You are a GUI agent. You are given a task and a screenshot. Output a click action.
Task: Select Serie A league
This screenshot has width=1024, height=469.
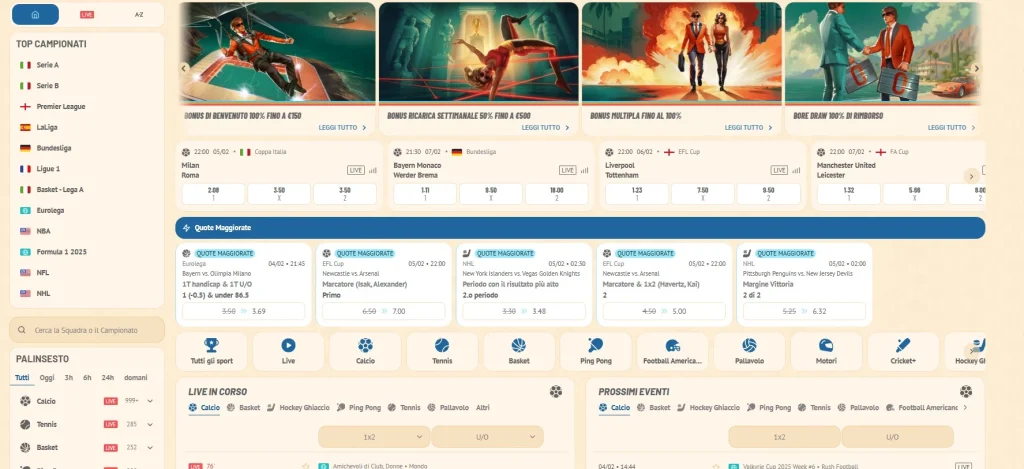[48, 65]
